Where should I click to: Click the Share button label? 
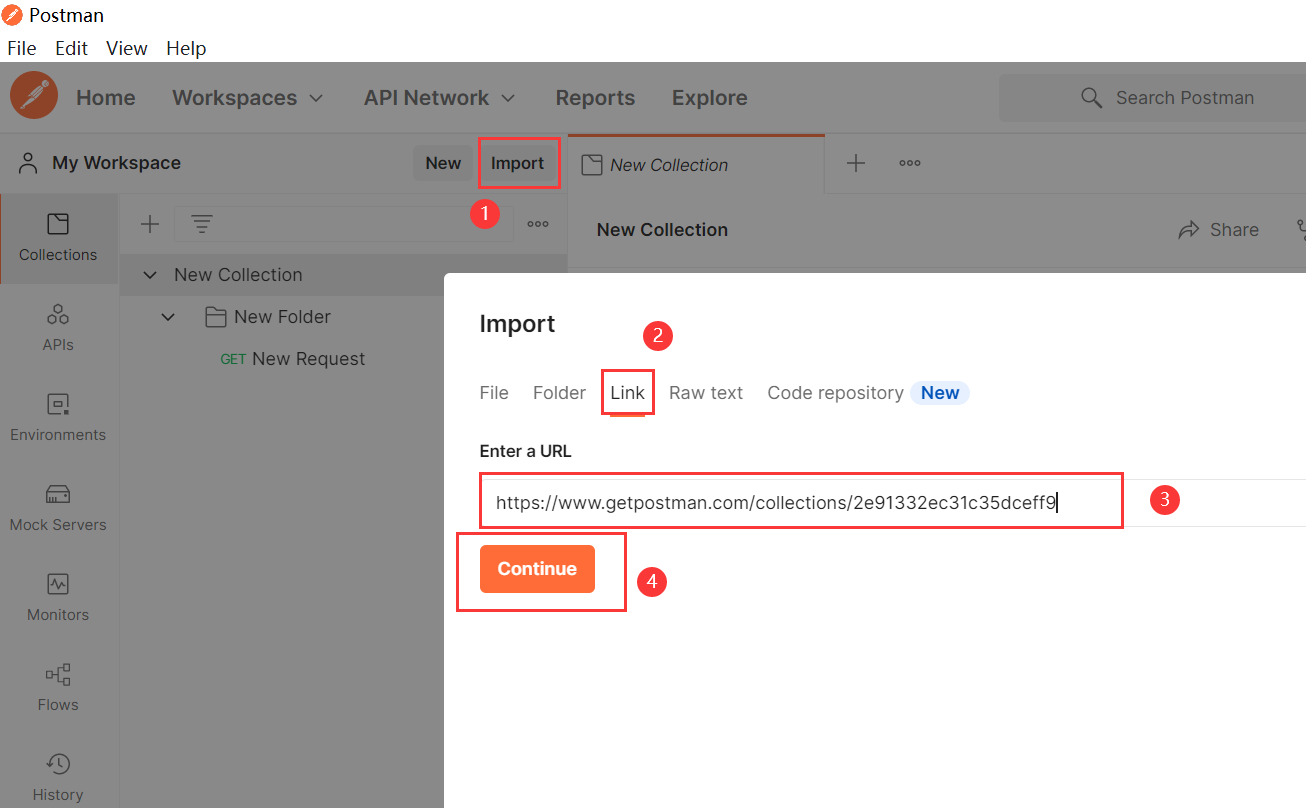point(1234,230)
